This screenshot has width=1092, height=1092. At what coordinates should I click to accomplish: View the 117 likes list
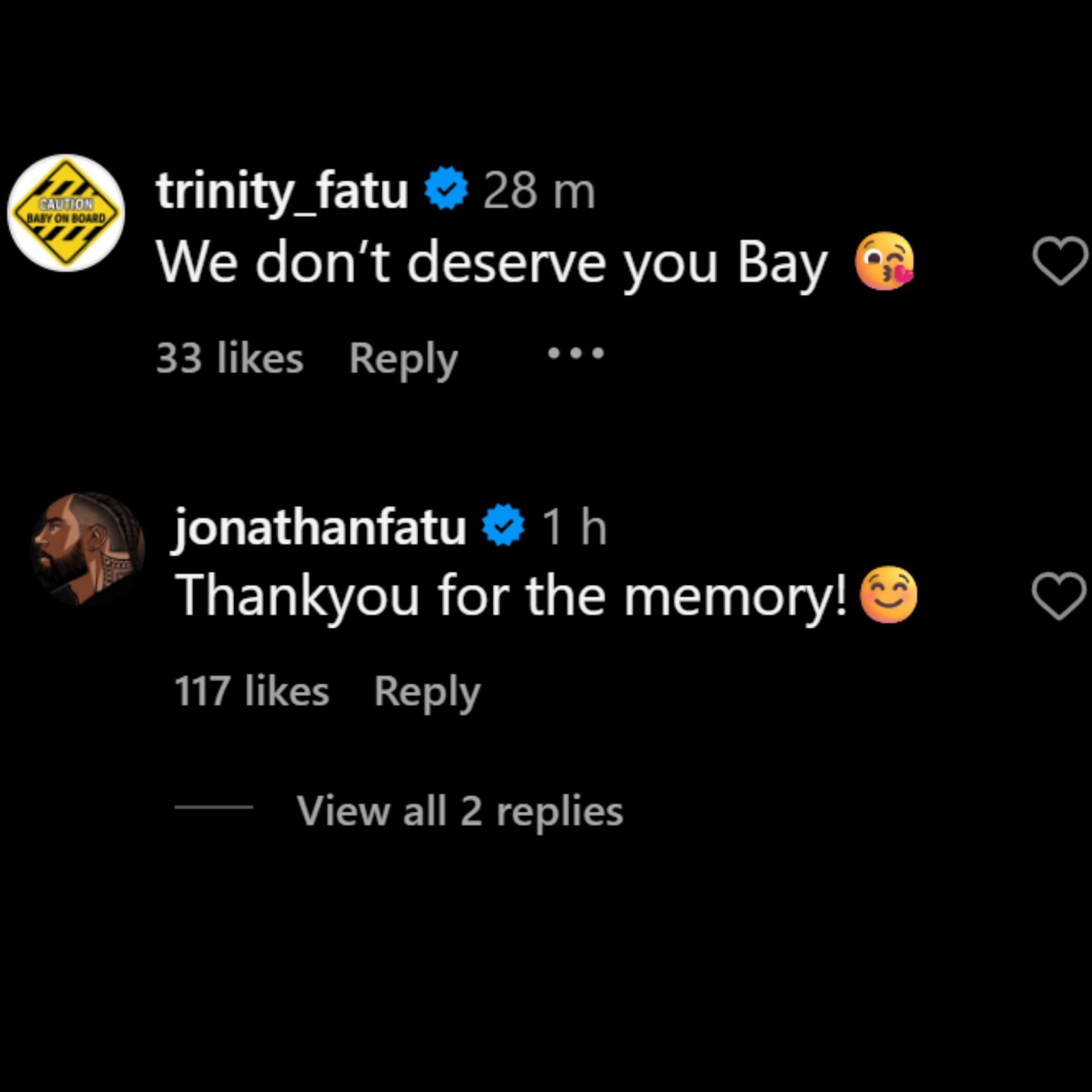(x=251, y=692)
